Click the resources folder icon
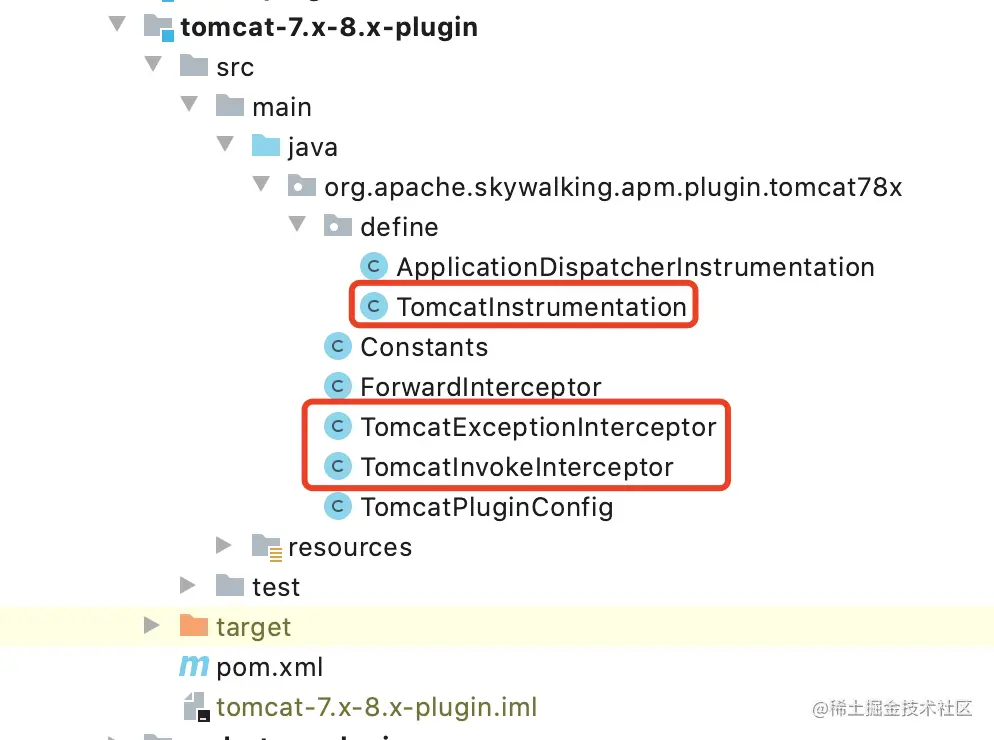994x740 pixels. (x=268, y=546)
